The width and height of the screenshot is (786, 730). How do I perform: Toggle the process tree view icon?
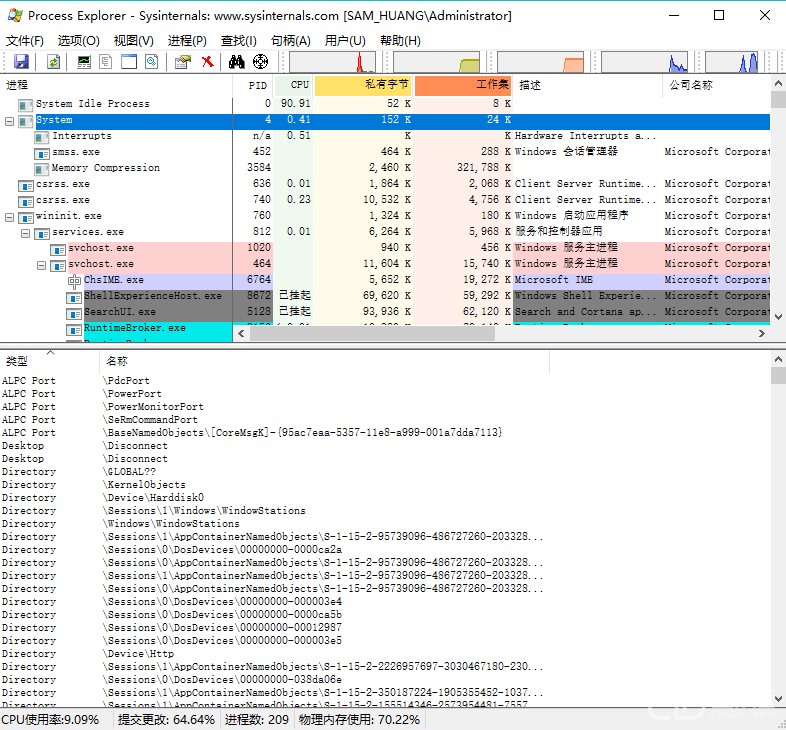pos(106,62)
